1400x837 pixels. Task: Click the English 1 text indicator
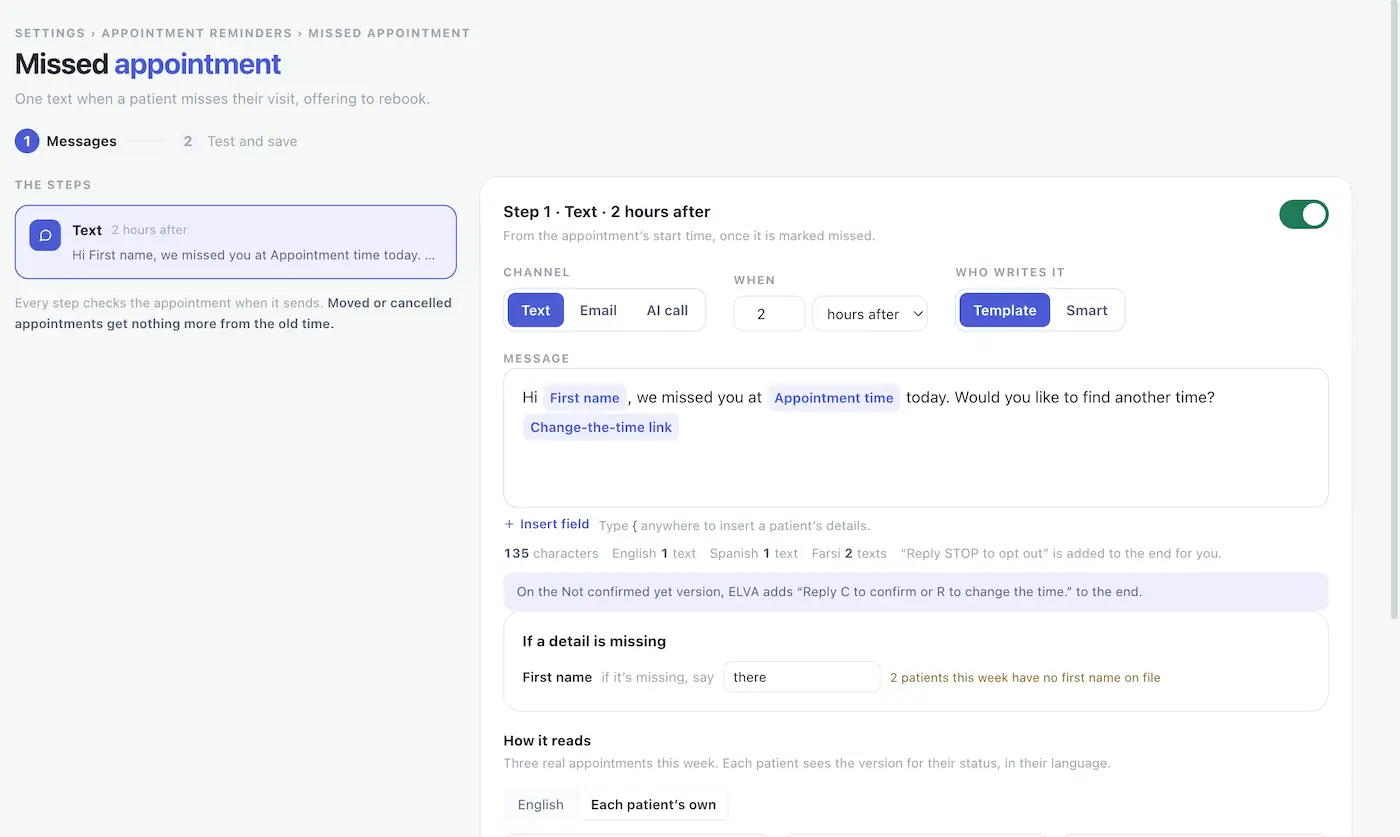[654, 553]
